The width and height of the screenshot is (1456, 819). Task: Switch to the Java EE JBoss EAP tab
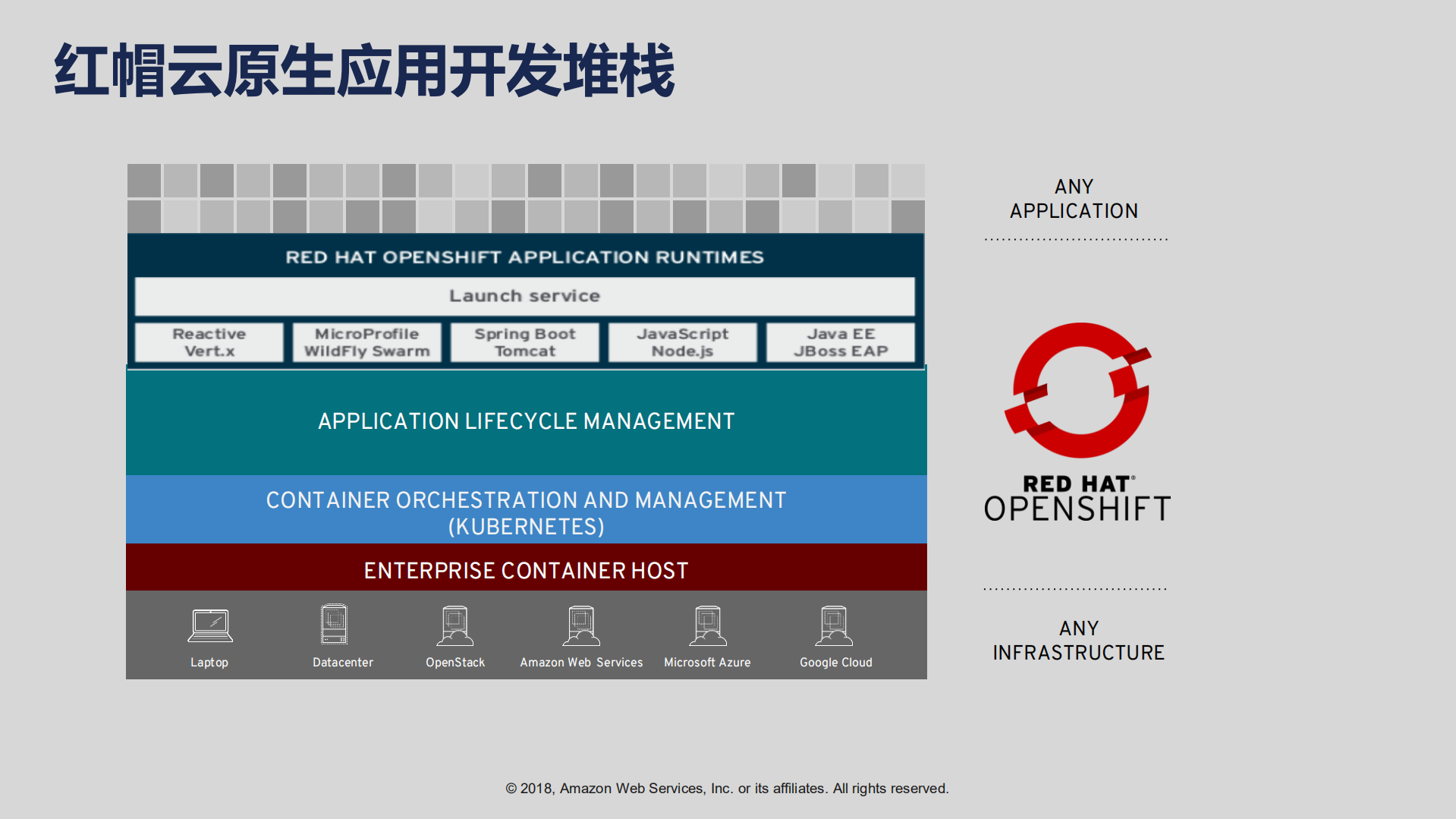(x=840, y=342)
